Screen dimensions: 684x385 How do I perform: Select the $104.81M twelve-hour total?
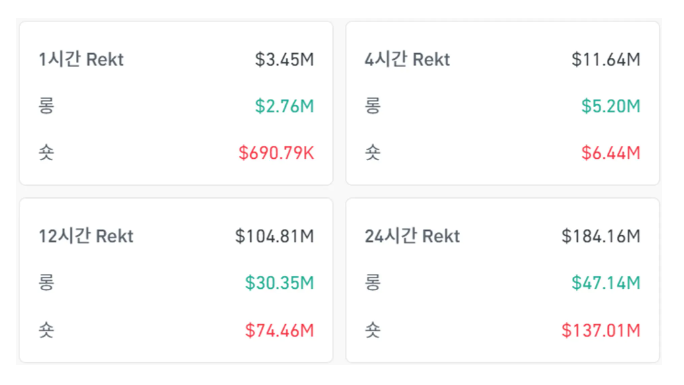(274, 236)
